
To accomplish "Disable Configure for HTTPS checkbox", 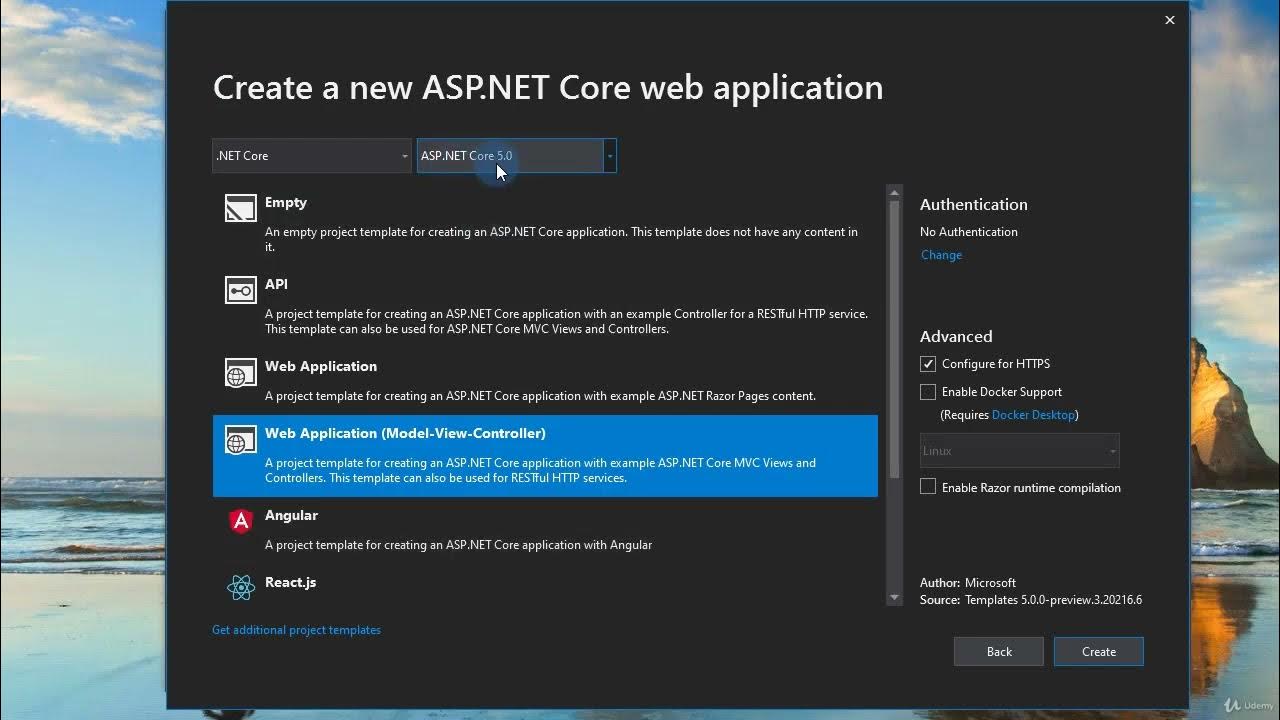I will click(928, 364).
